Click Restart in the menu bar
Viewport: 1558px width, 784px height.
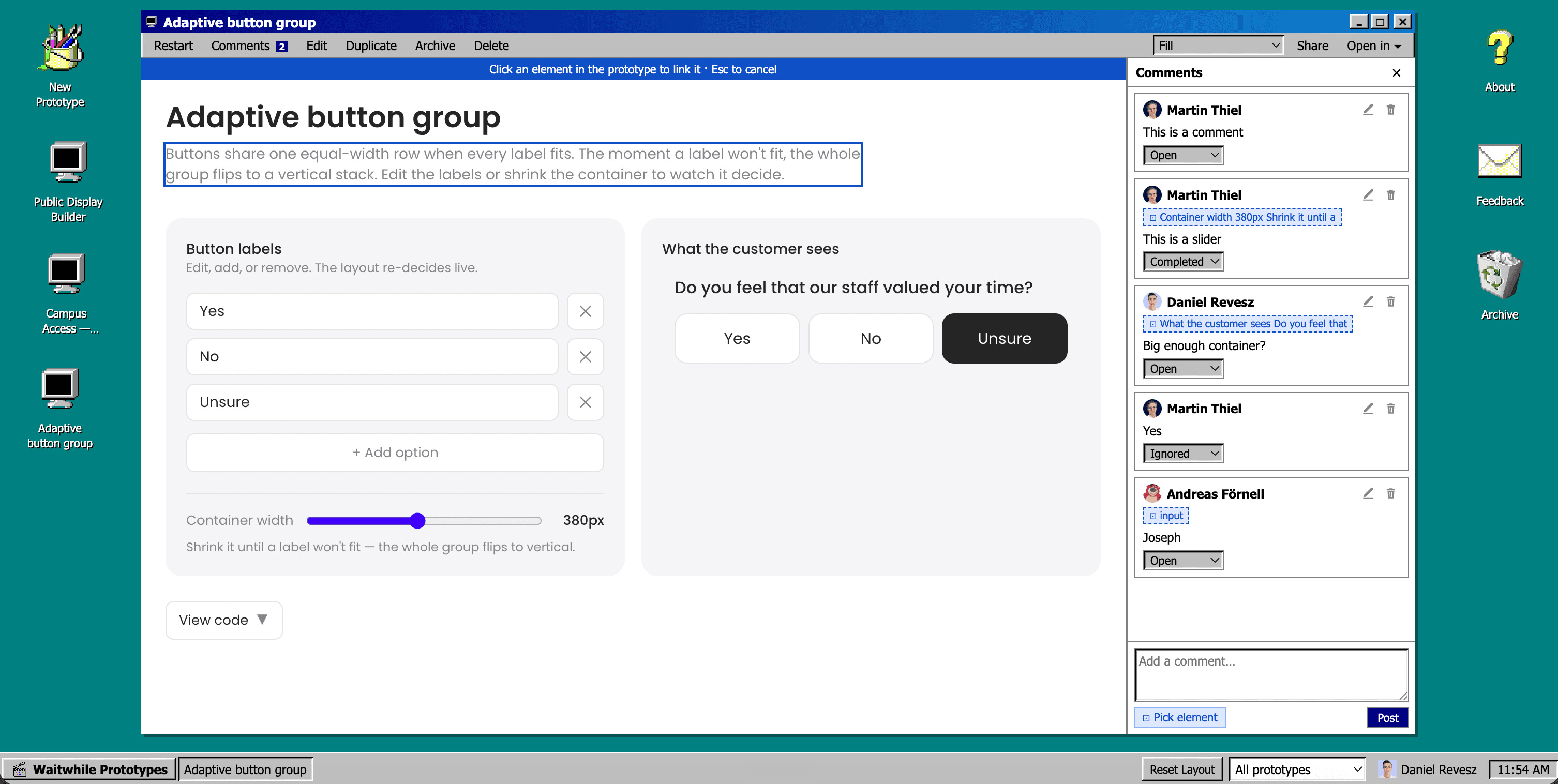pos(173,46)
